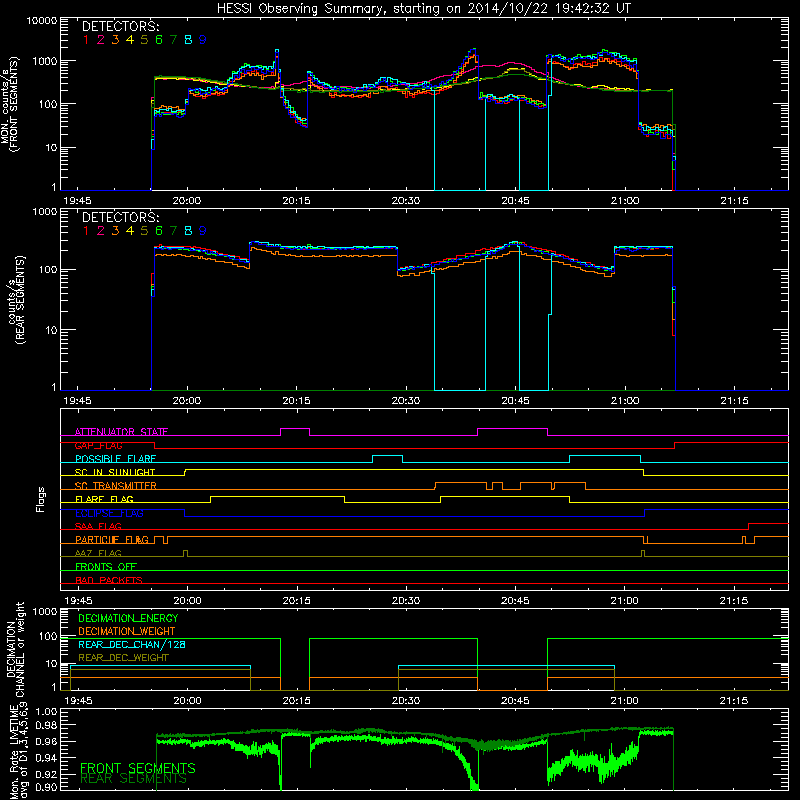Select detector 4 in the front segments legend
The width and height of the screenshot is (800, 800).
(x=130, y=40)
